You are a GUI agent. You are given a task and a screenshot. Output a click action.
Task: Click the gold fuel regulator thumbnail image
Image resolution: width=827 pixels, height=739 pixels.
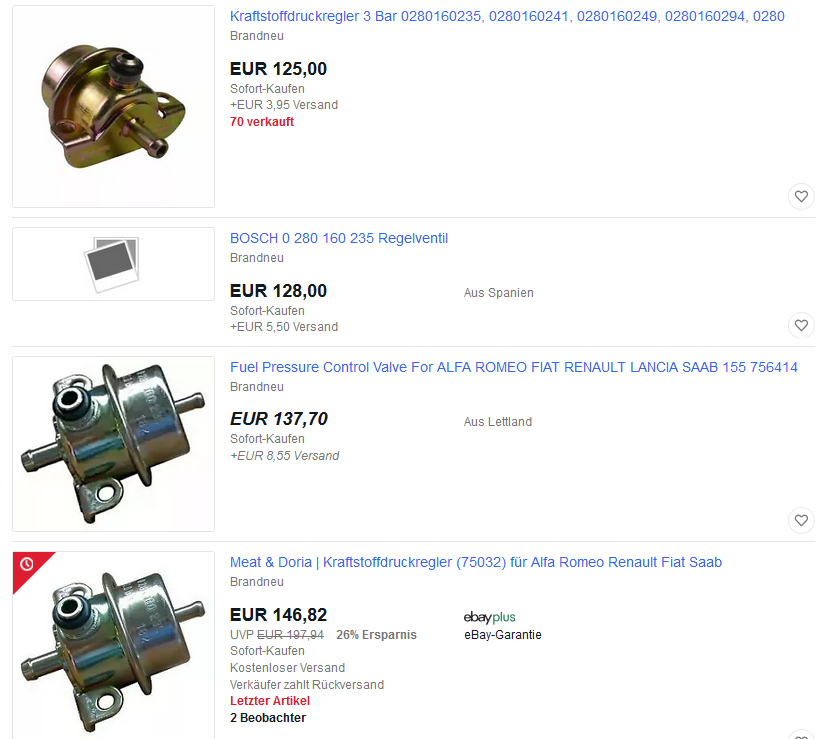click(x=113, y=106)
